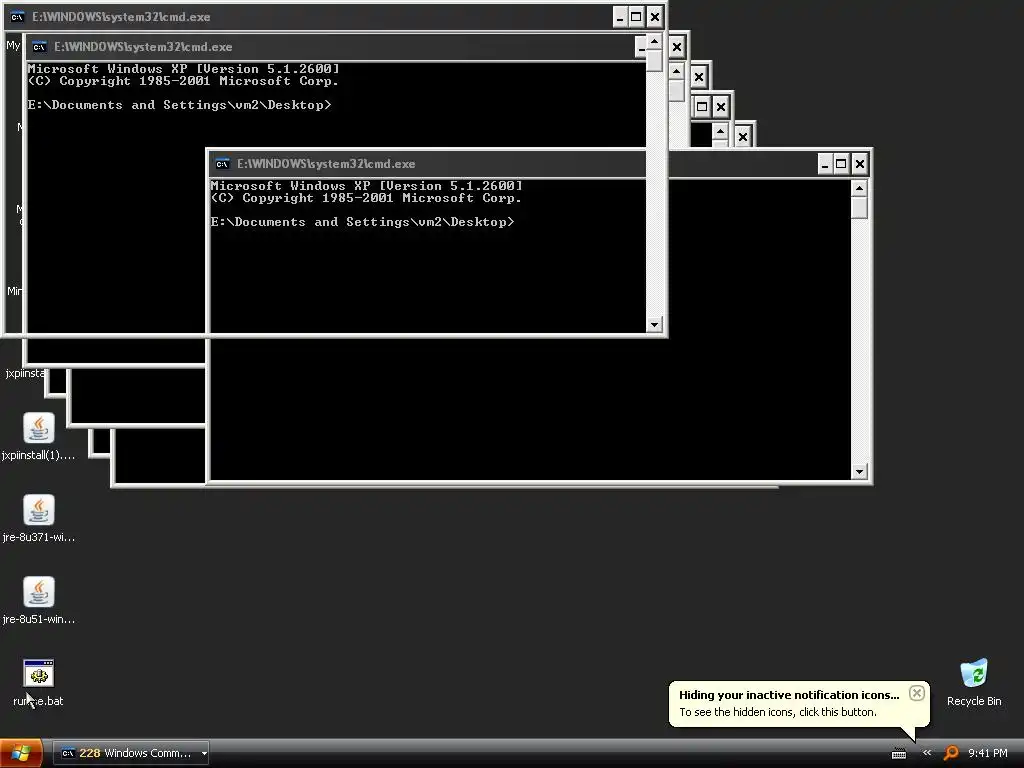The width and height of the screenshot is (1024, 768).
Task: Click the scroll-up arrow of the frontmost cmd window
Action: coord(859,189)
